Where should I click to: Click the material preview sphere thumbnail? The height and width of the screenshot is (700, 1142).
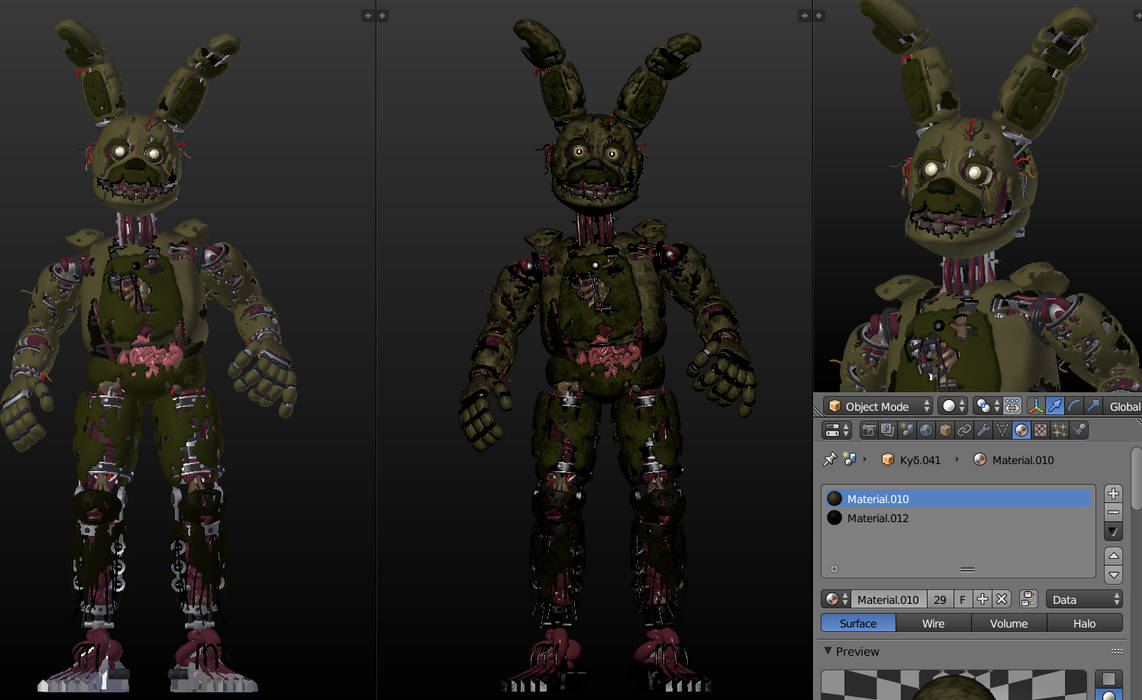pos(954,685)
